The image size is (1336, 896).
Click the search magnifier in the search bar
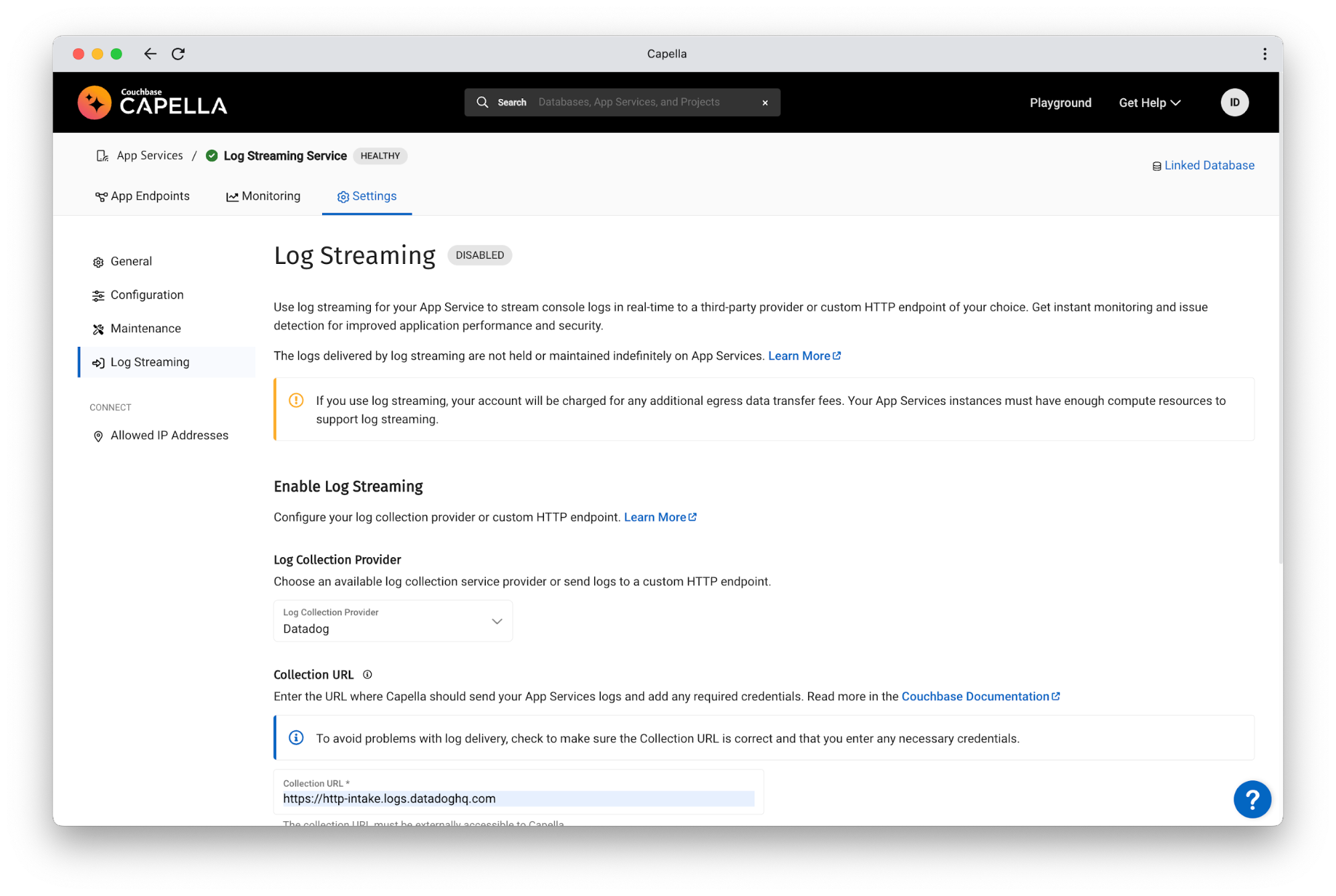(x=483, y=102)
